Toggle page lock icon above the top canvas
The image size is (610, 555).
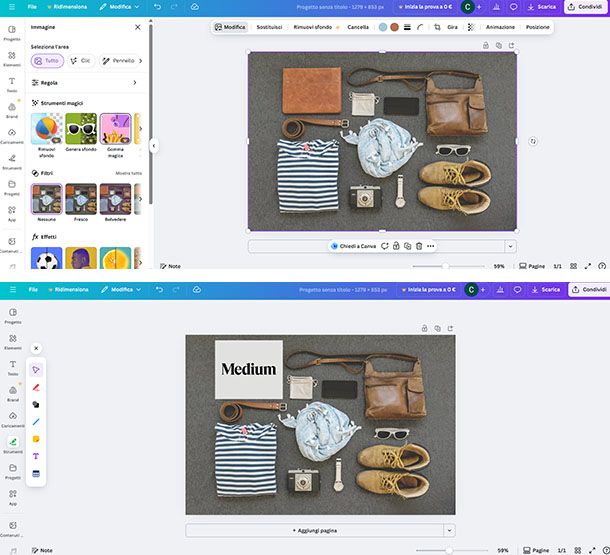pyautogui.click(x=486, y=46)
